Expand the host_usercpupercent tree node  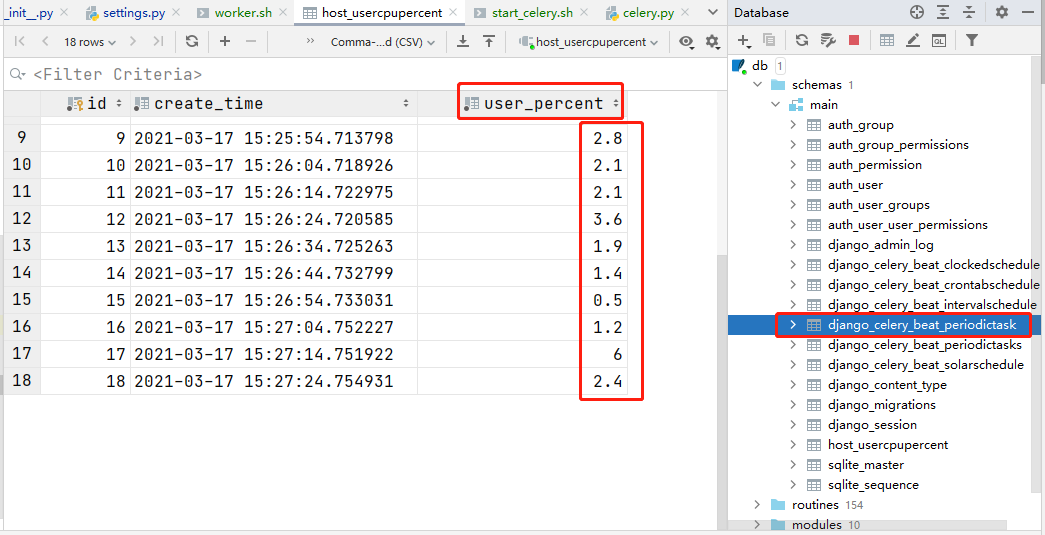click(793, 444)
